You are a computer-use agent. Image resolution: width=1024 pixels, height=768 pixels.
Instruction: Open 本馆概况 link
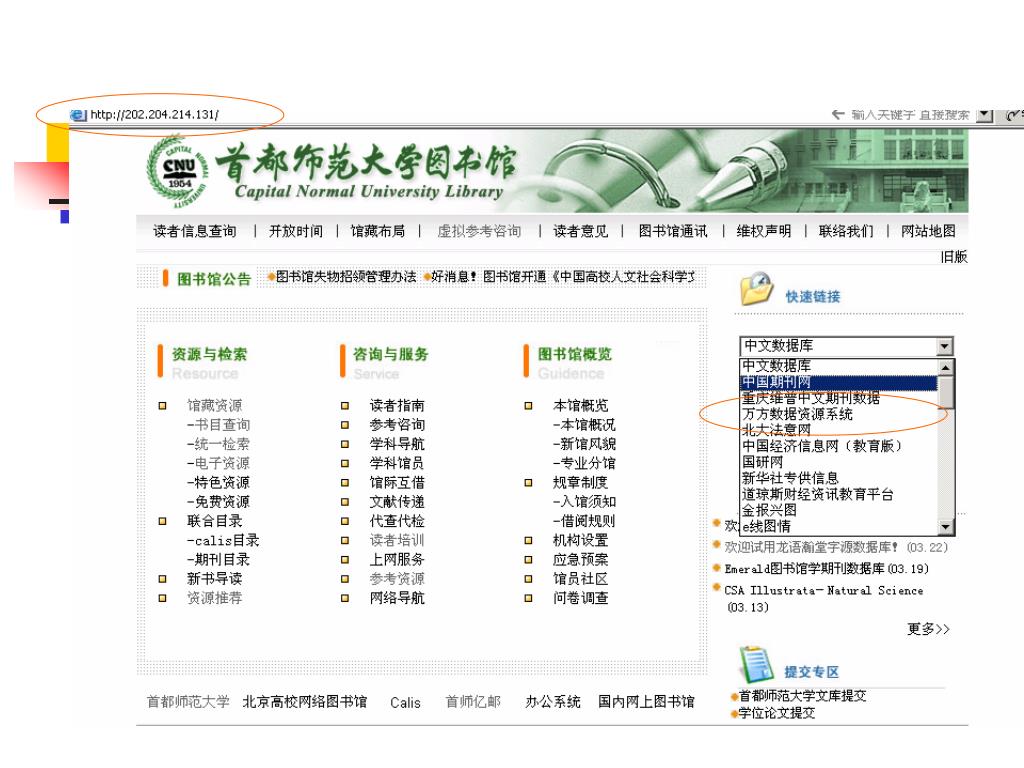[x=584, y=425]
